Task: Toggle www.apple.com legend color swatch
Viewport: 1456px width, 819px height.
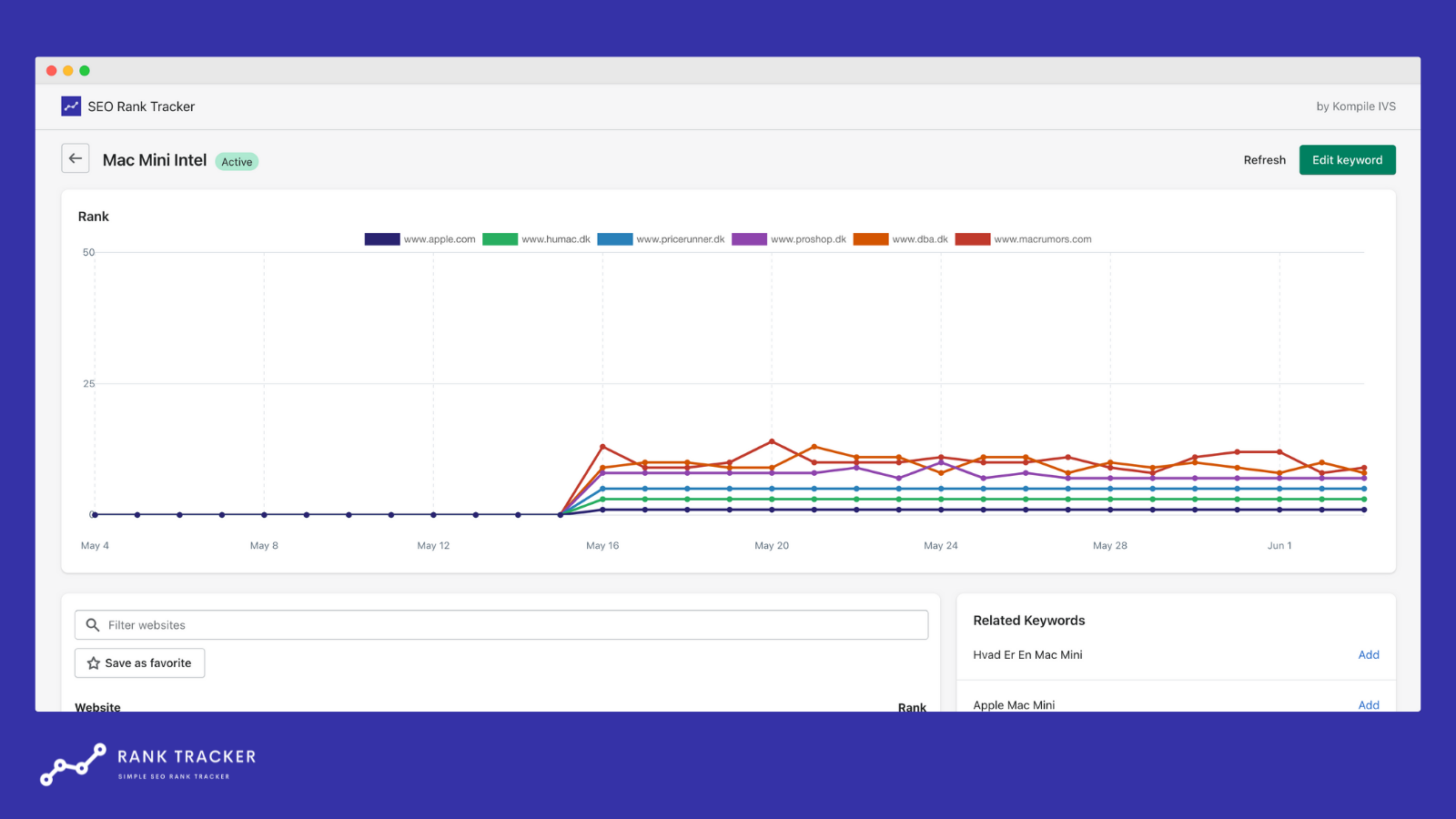Action: tap(382, 239)
